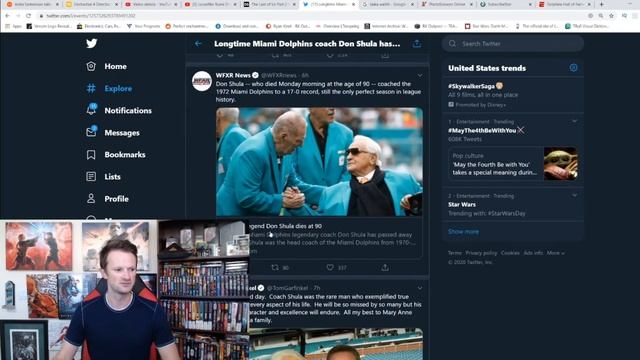
Task: Open the Internet Archive bookmark
Action: point(386,26)
